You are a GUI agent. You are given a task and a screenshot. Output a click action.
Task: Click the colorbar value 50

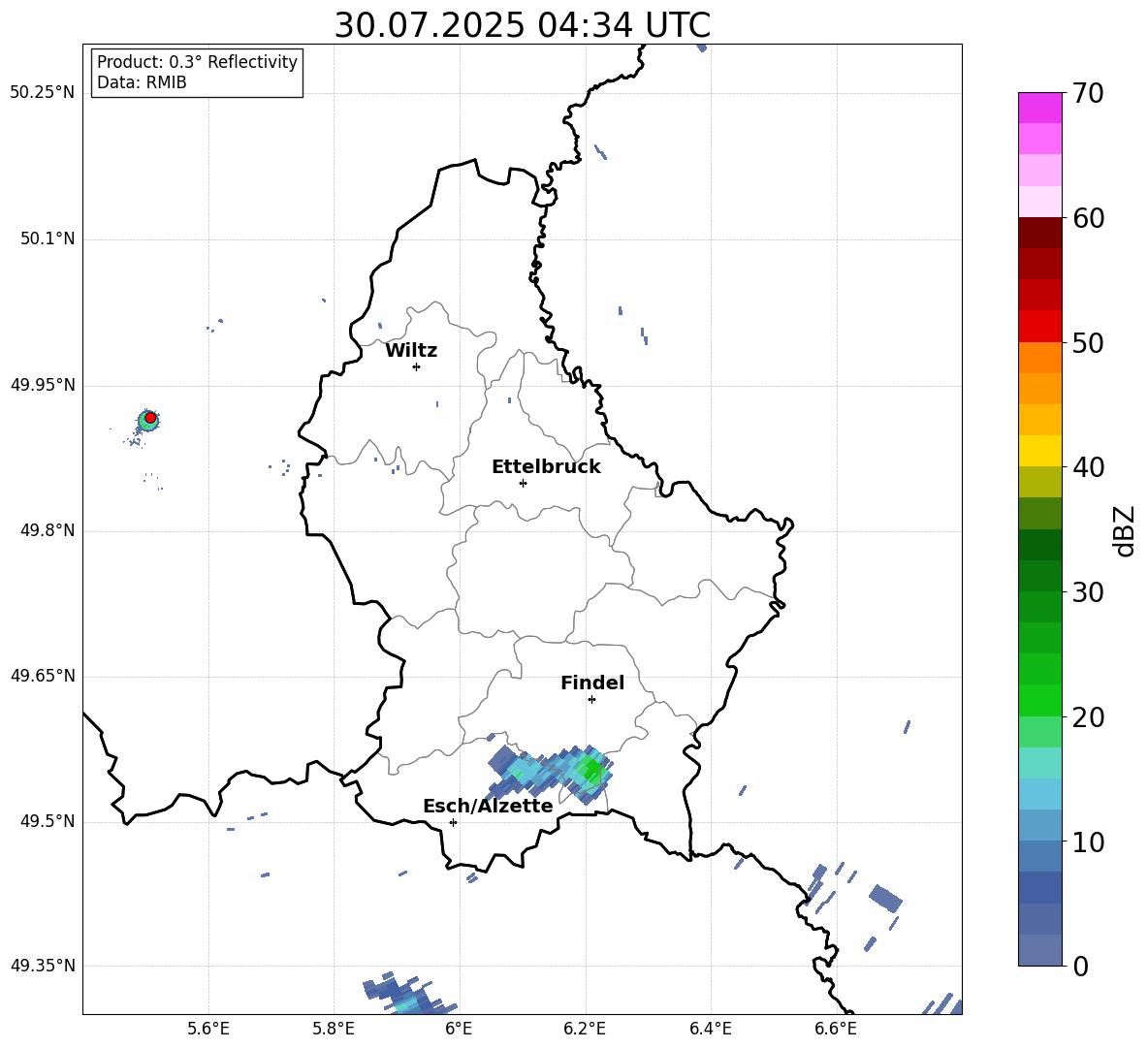click(1089, 342)
